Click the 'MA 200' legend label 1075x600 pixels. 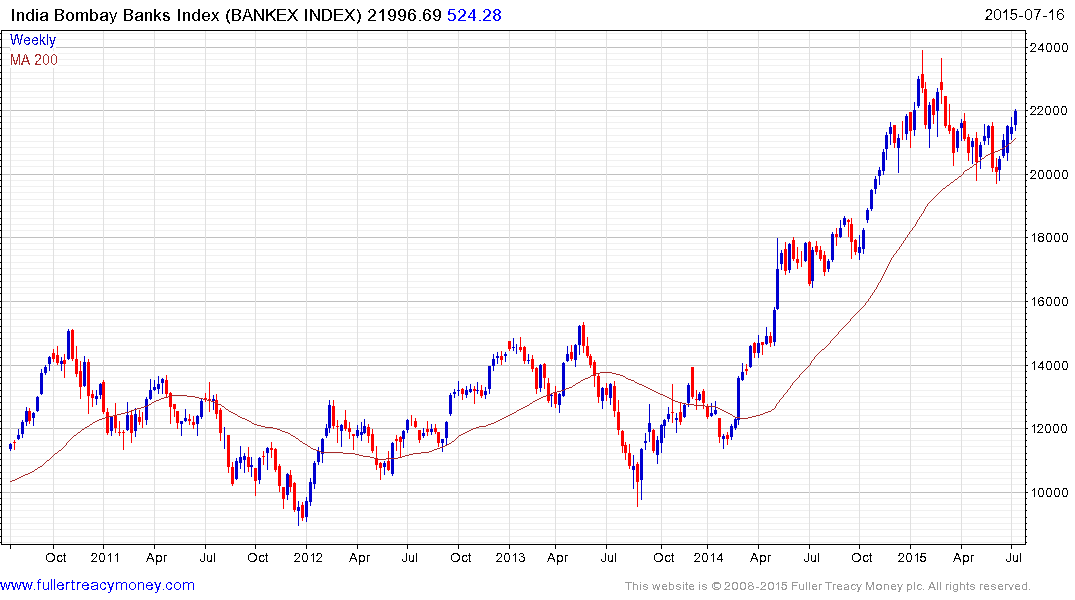pyautogui.click(x=34, y=60)
